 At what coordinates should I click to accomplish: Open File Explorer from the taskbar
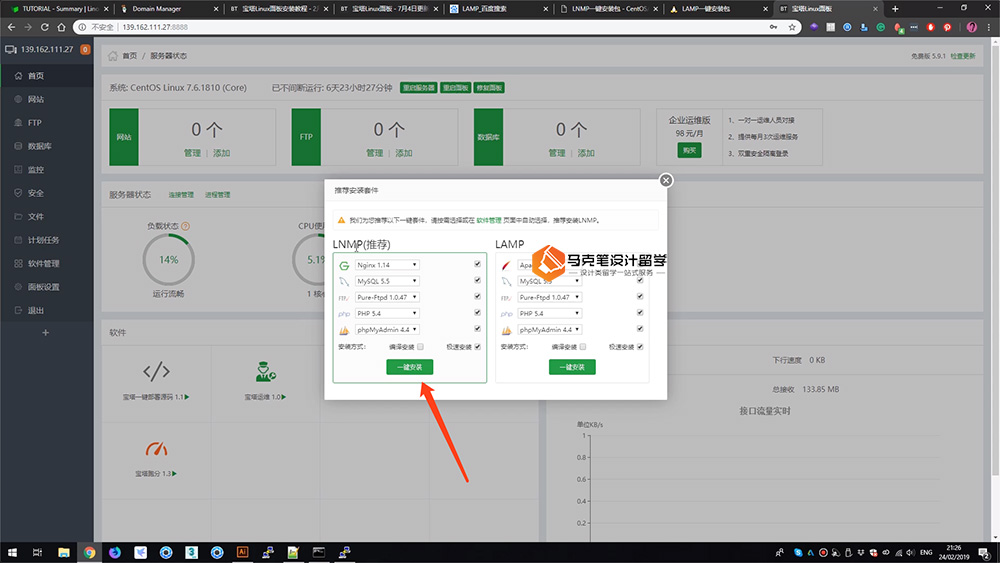[64, 553]
